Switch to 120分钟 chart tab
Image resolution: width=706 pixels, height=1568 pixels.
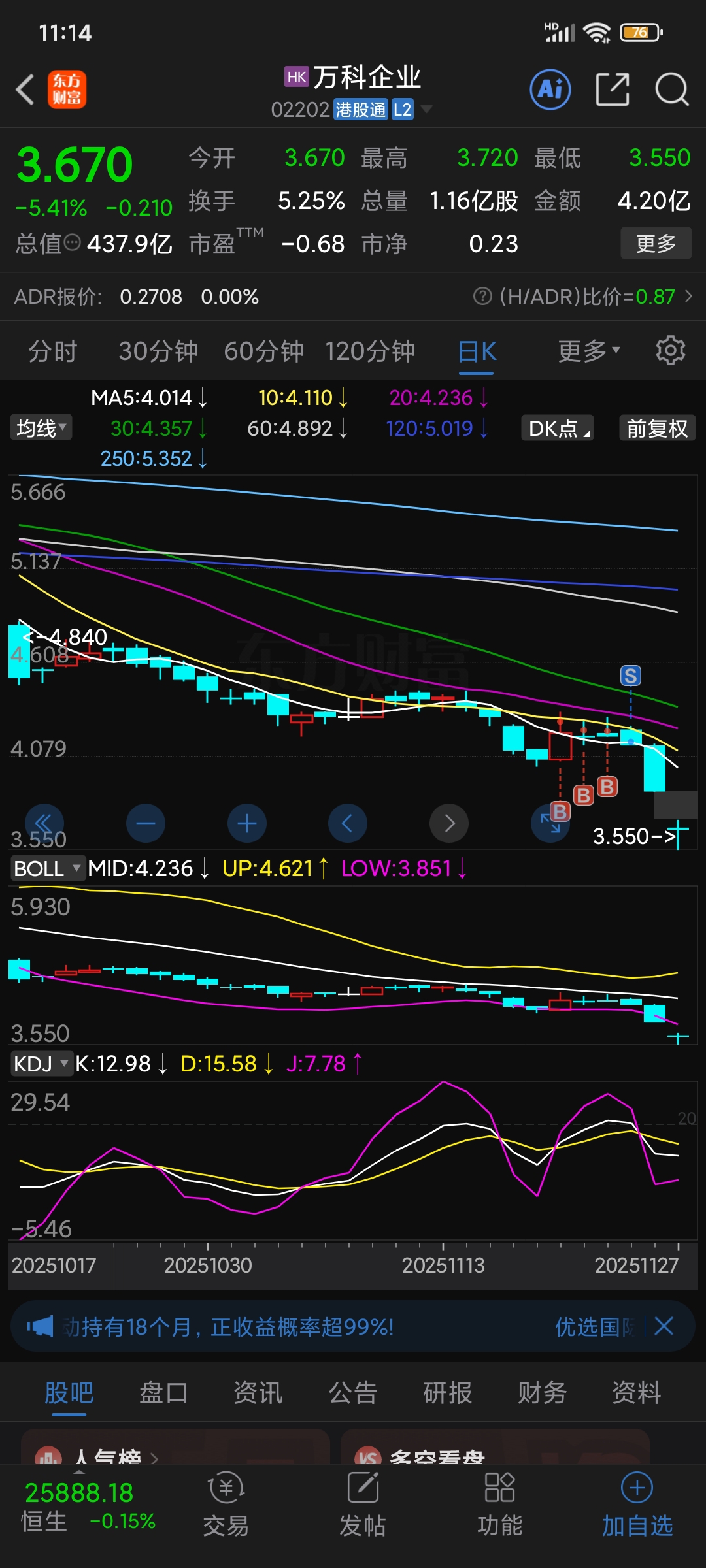pyautogui.click(x=371, y=351)
